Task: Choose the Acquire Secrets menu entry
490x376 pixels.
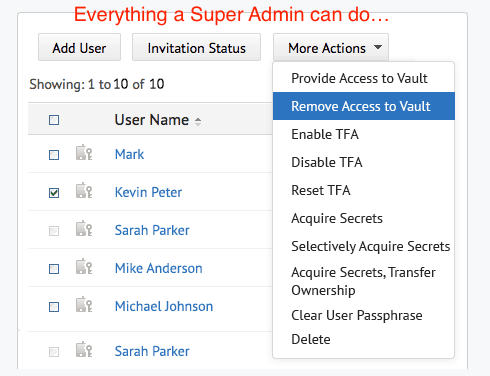Action: (x=364, y=218)
